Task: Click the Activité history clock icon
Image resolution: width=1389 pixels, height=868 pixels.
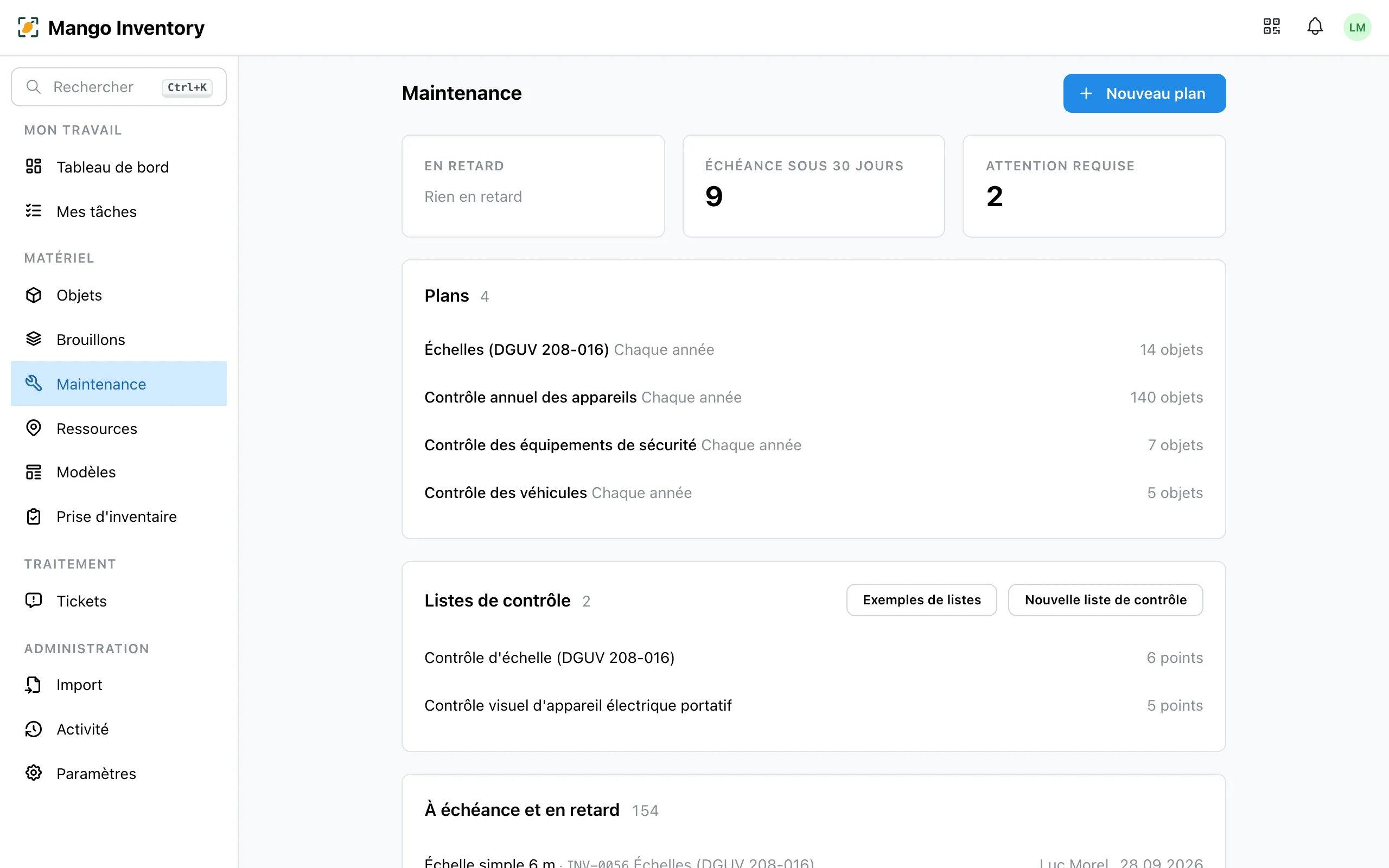Action: (34, 729)
